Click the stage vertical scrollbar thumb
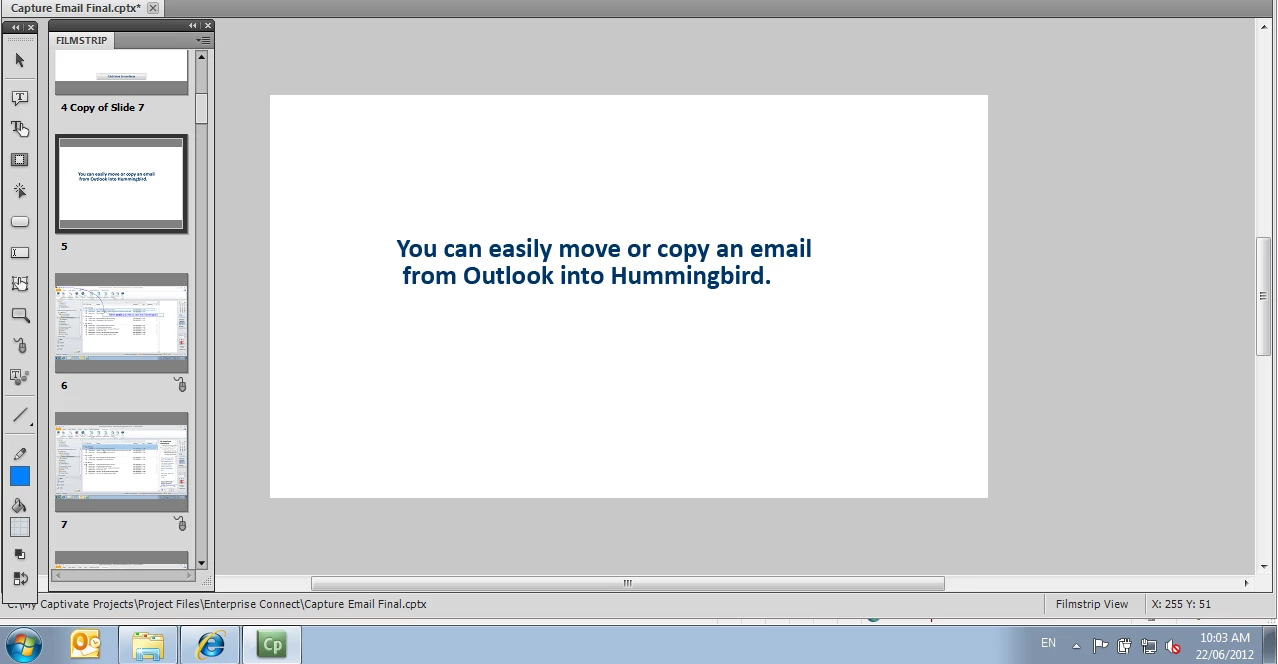 click(1263, 295)
